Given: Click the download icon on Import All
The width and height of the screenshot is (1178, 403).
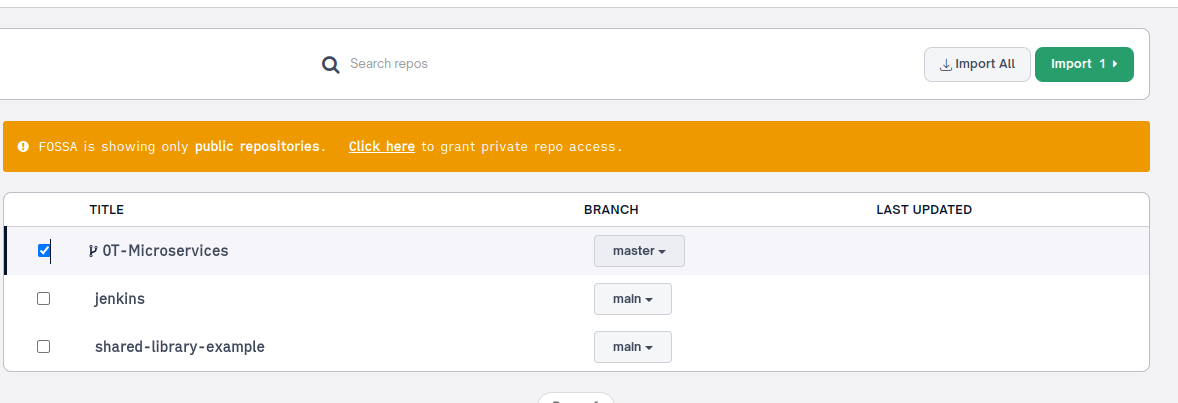Looking at the screenshot, I should (x=946, y=65).
